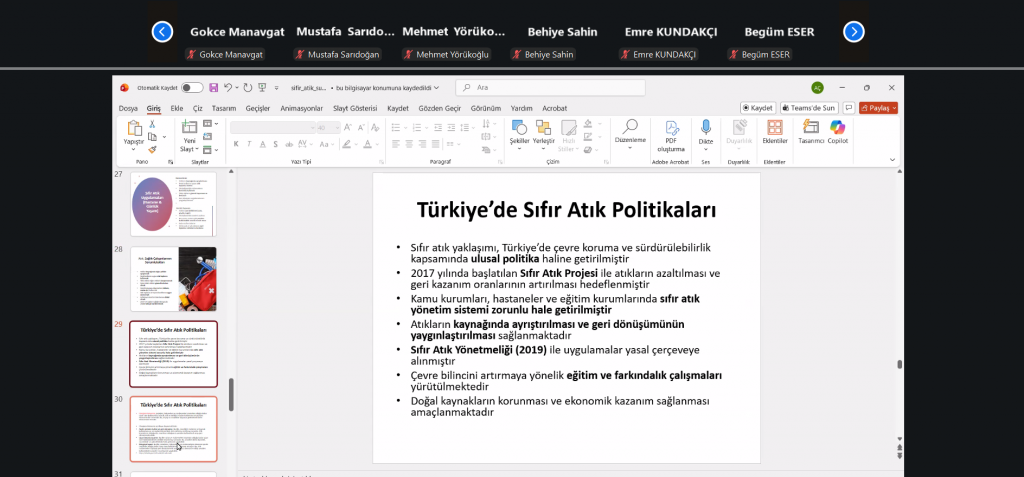Collapse the ribbon with the chevron
Image resolution: width=1024 pixels, height=477 pixels.
point(893,160)
